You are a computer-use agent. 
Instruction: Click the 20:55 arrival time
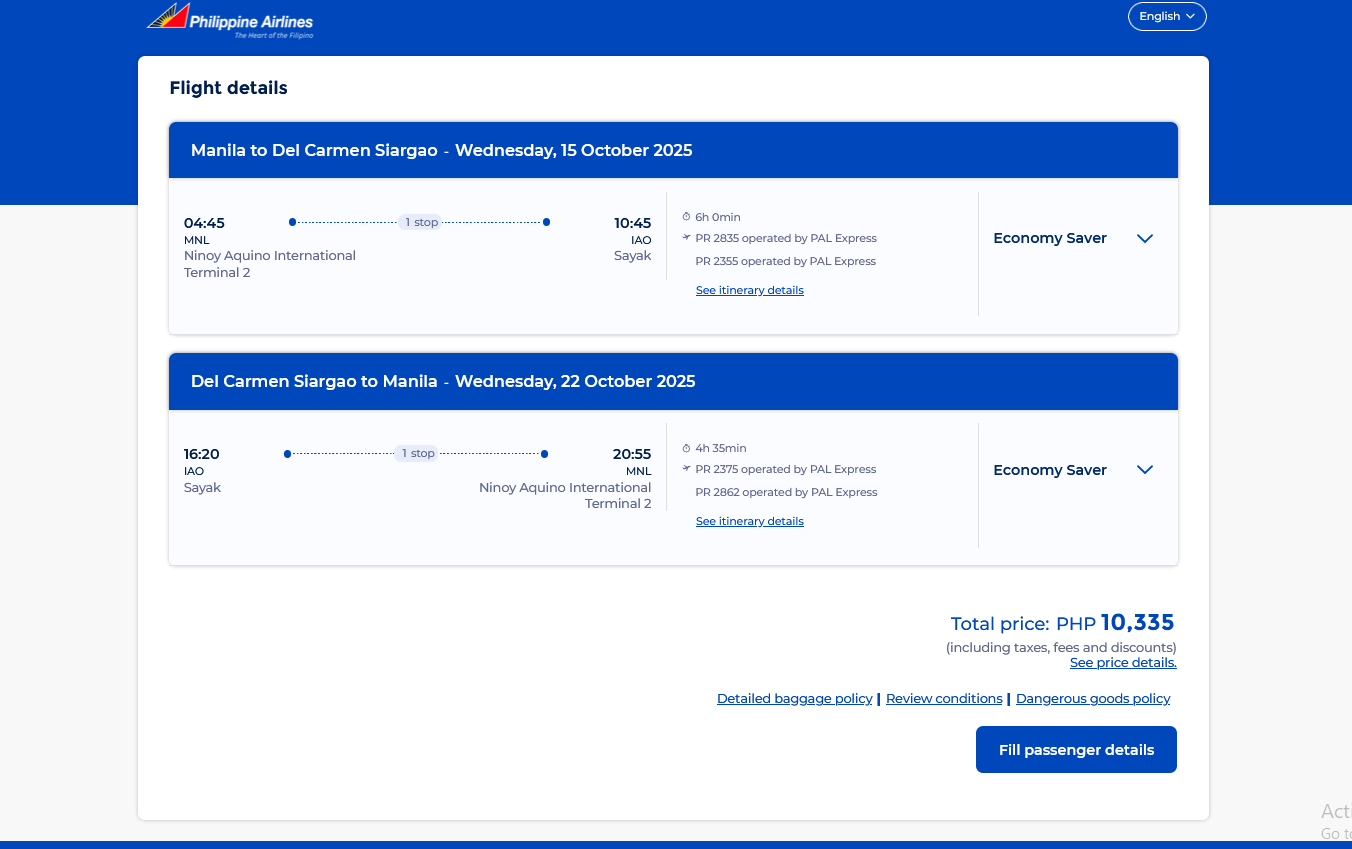(632, 454)
